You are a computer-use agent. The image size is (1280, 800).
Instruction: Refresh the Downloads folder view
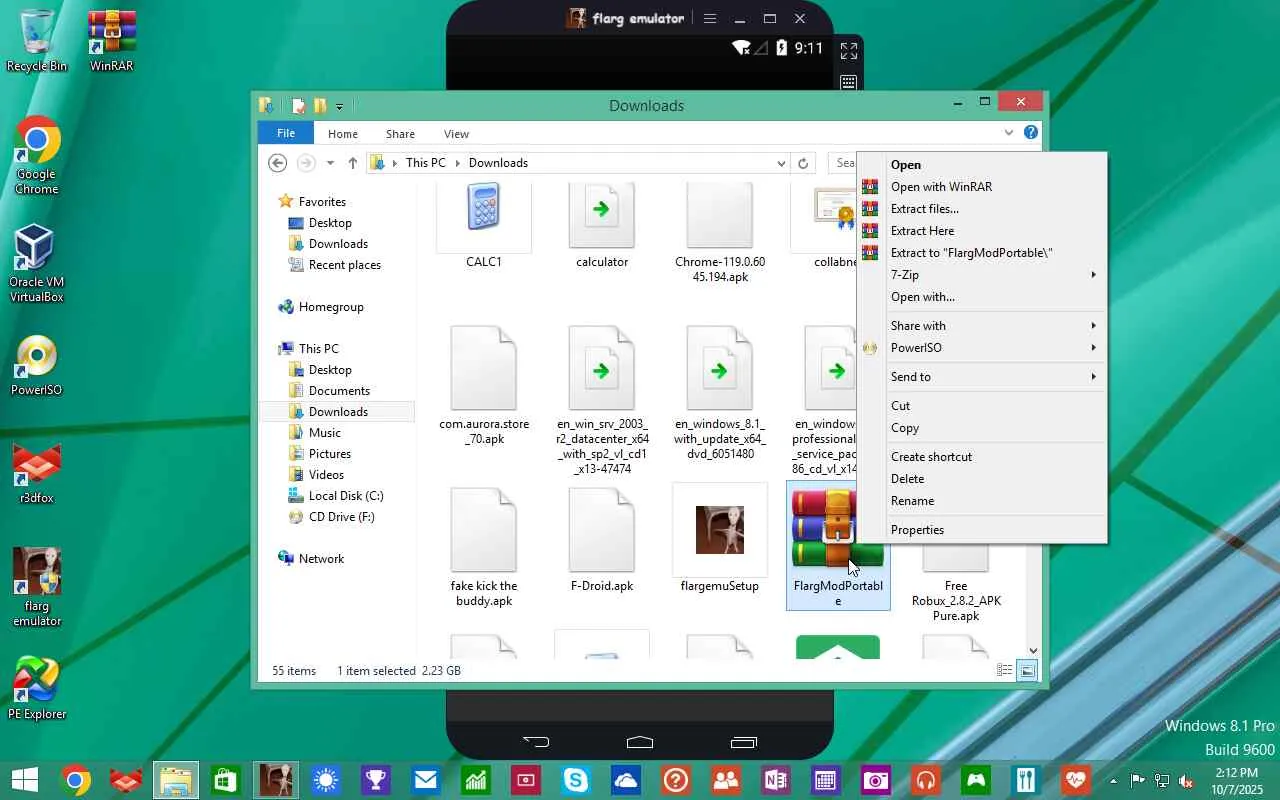point(803,163)
